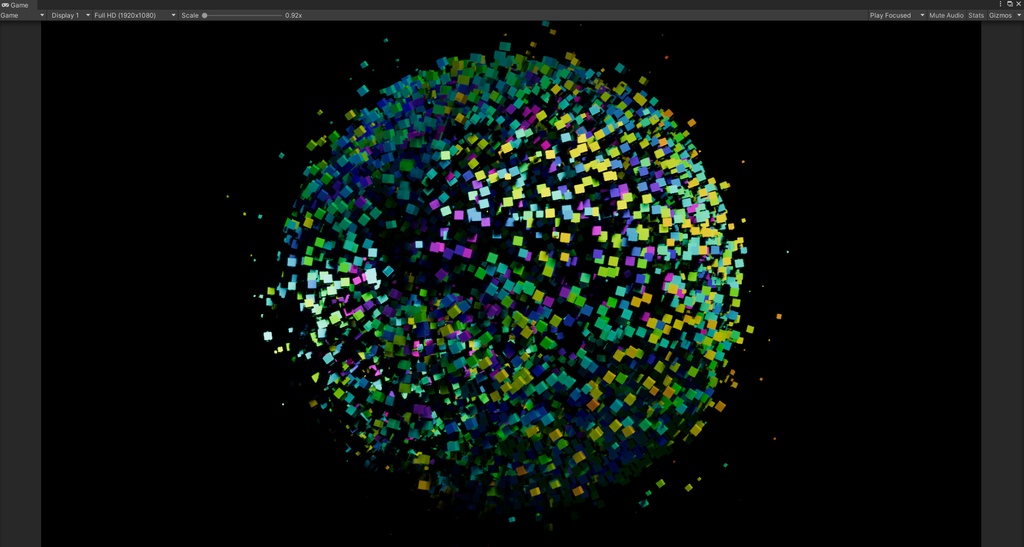Image resolution: width=1024 pixels, height=547 pixels.
Task: Click the Scale label
Action: click(x=190, y=15)
